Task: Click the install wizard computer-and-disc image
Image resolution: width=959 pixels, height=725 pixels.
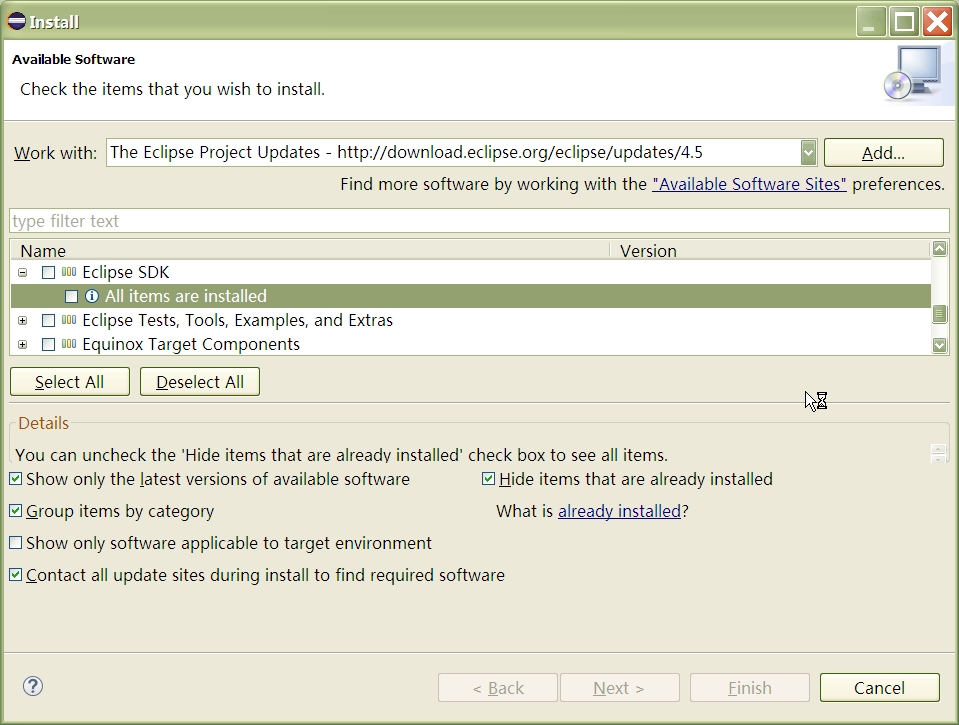Action: [x=916, y=76]
